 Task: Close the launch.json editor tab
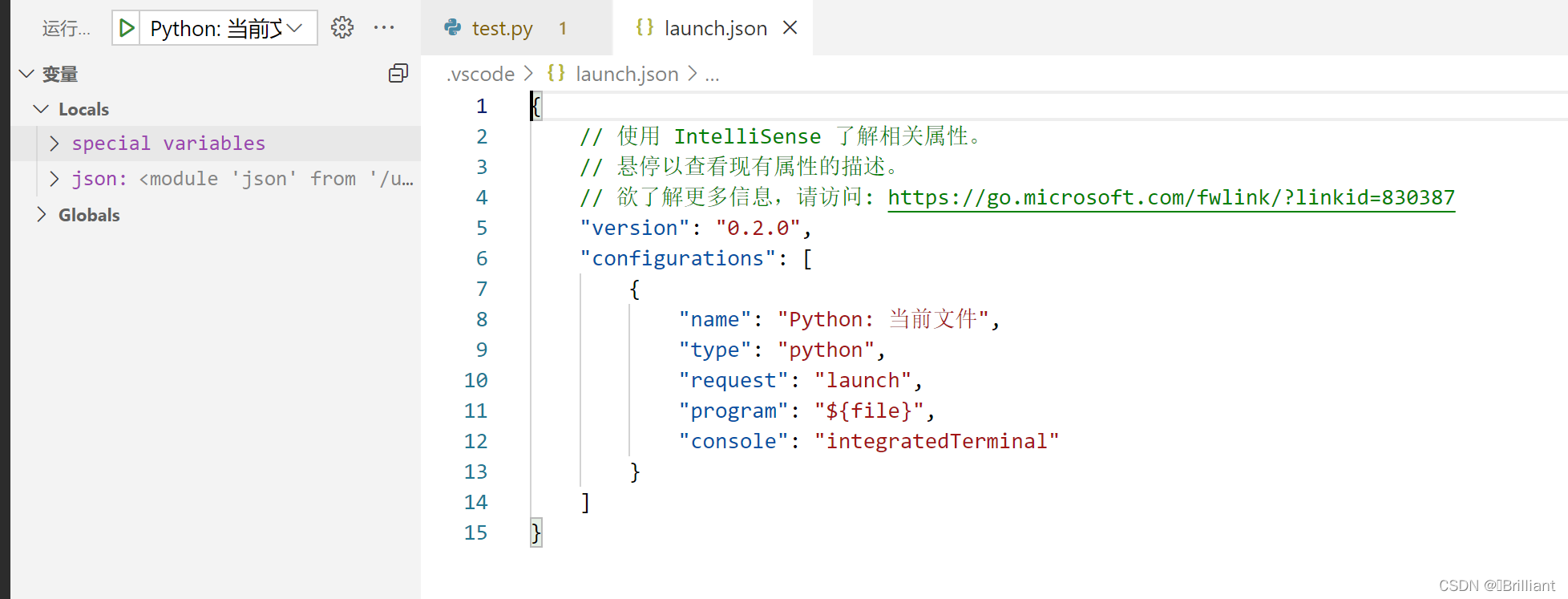(790, 28)
